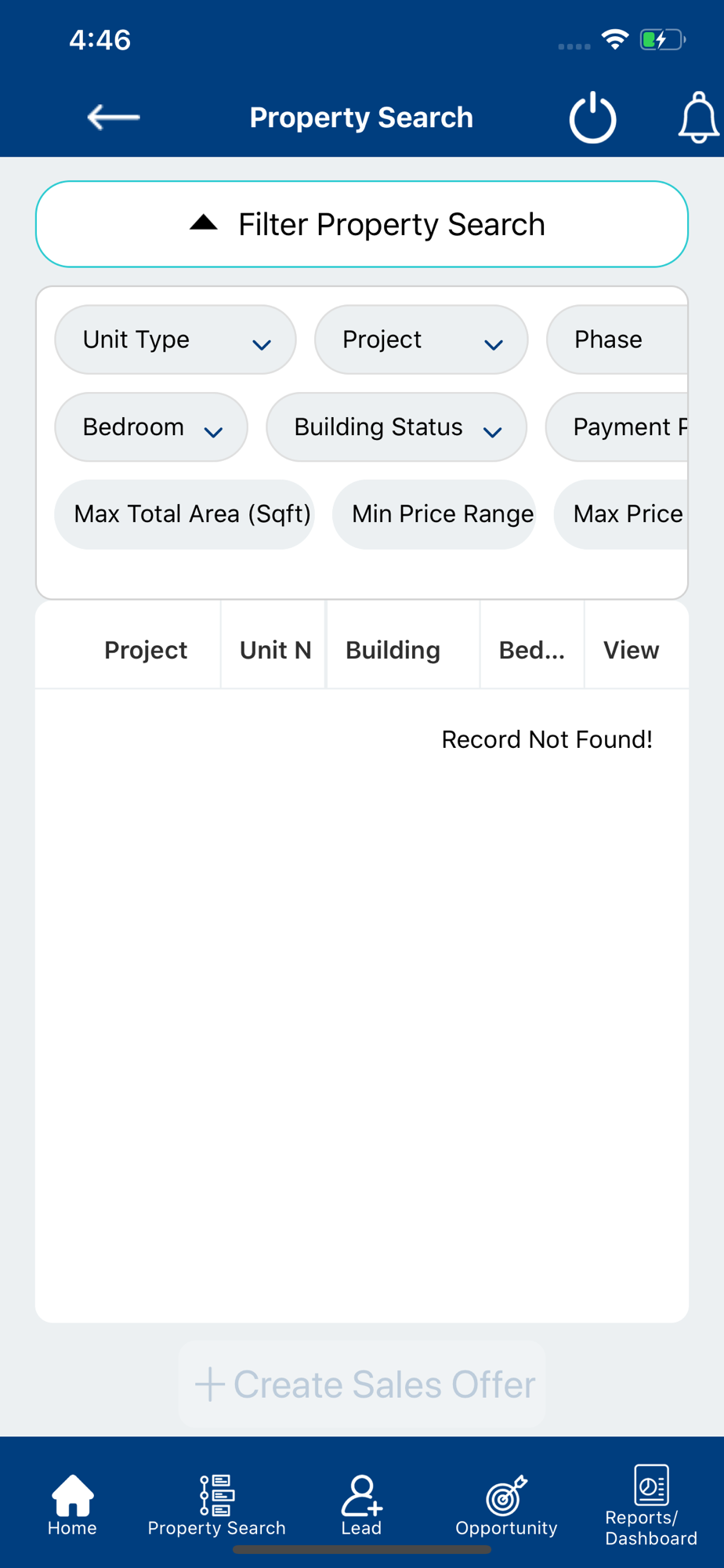Screen dimensions: 724x1568
Task: Tap the View column header
Action: pyautogui.click(x=631, y=650)
